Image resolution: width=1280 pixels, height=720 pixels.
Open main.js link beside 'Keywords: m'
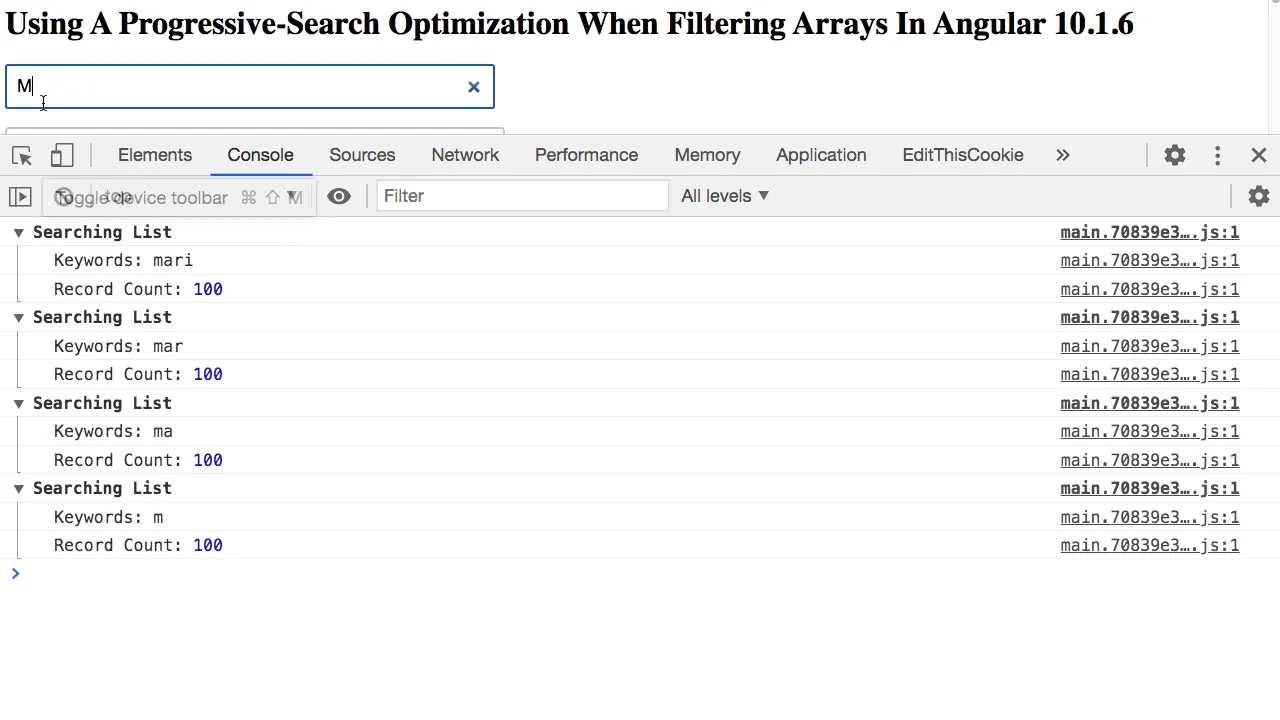click(x=1149, y=517)
